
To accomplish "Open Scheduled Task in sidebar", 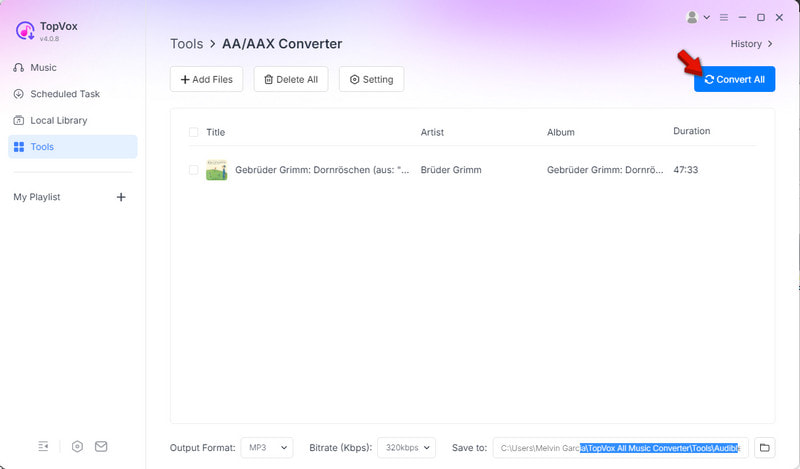I will tap(56, 94).
